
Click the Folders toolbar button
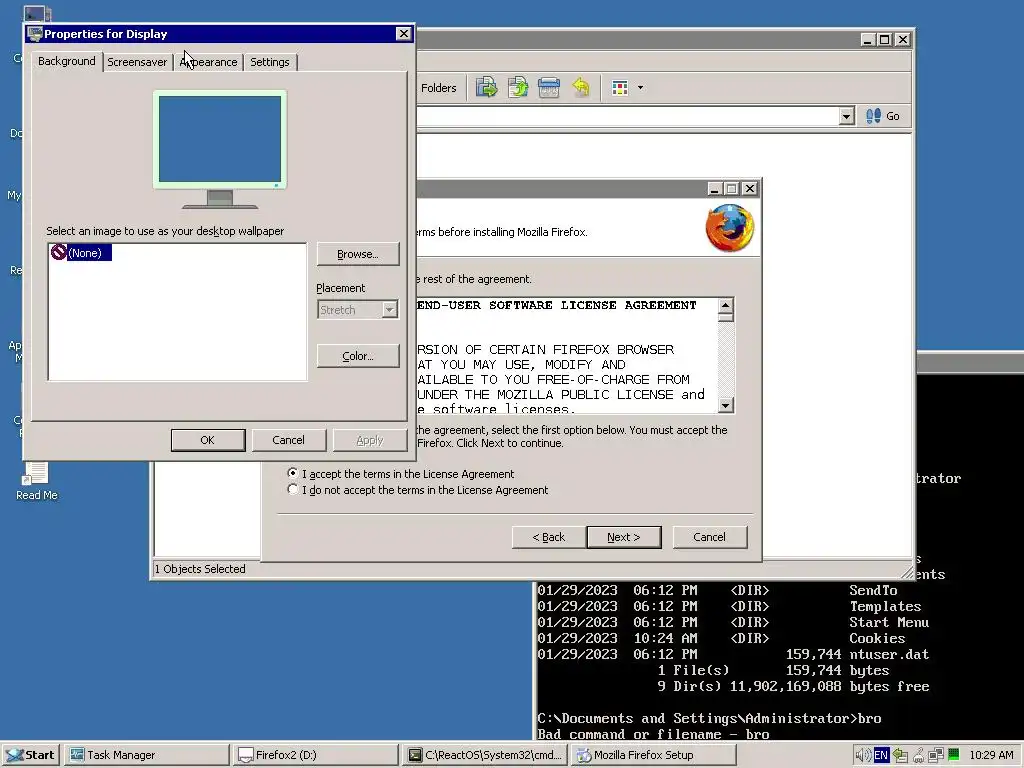[x=438, y=88]
